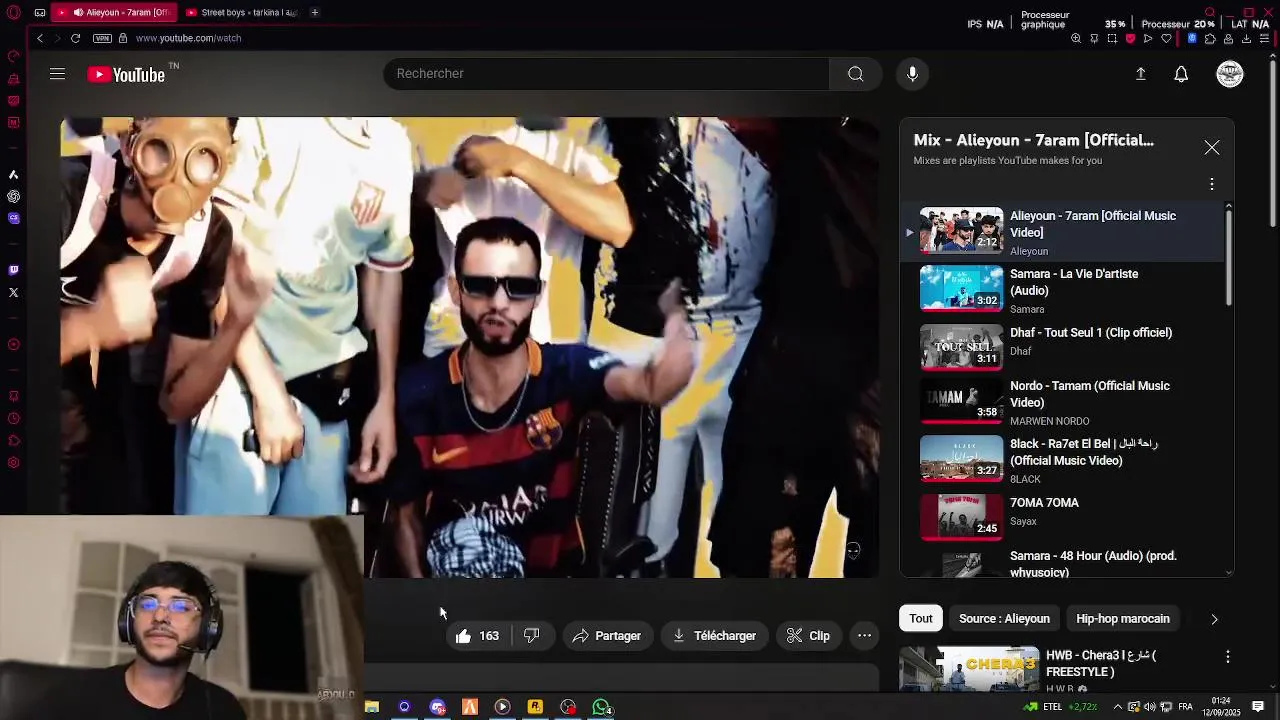The height and width of the screenshot is (720, 1280).
Task: Select 7OMA 7OMA playlist entry
Action: (x=1062, y=516)
